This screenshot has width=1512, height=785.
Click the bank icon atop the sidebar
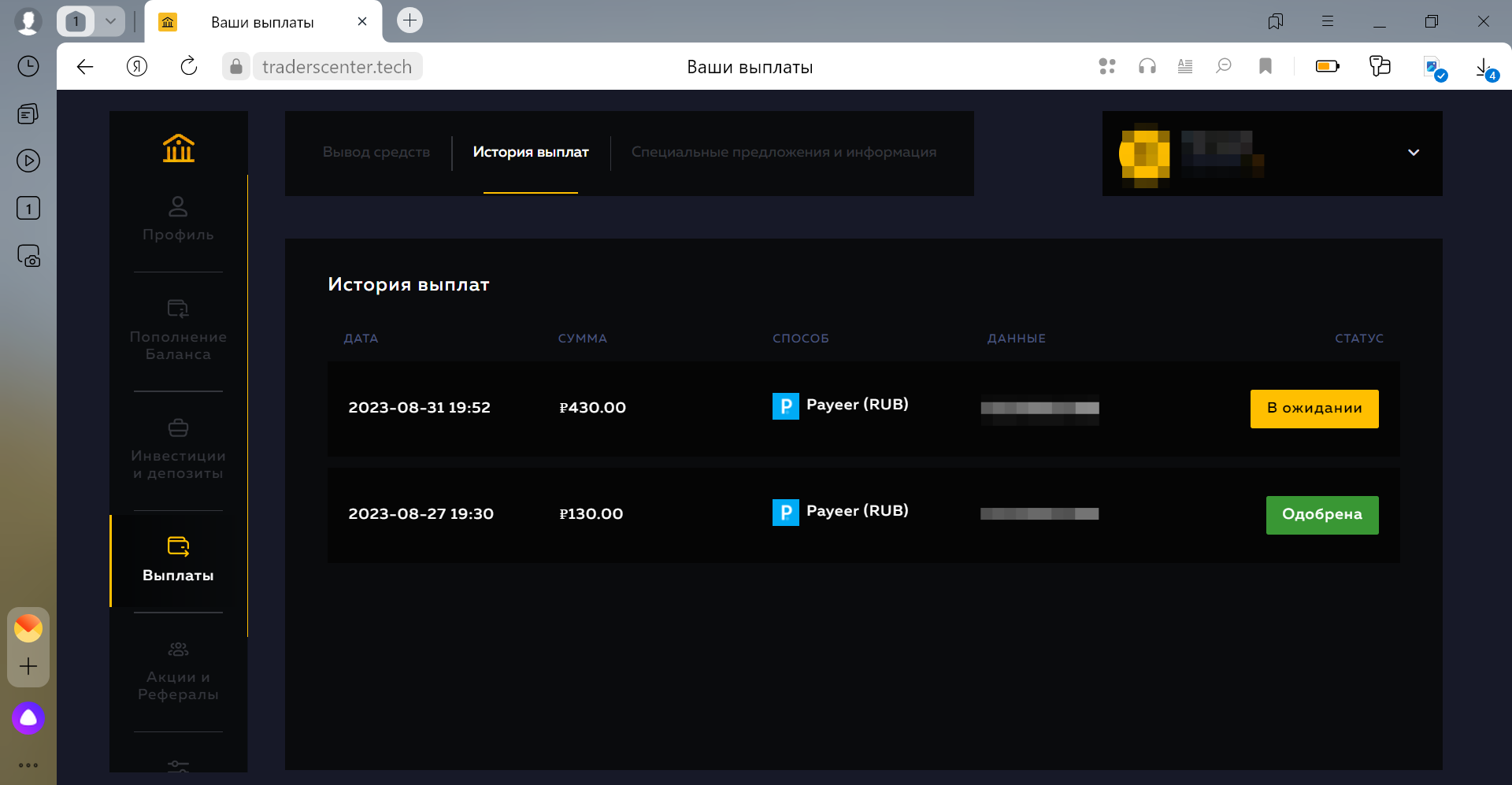coord(177,148)
